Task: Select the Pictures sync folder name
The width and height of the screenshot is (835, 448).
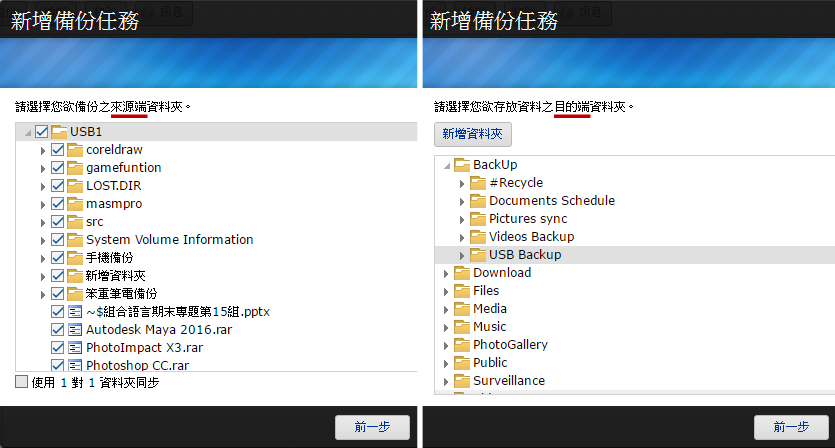Action: [x=528, y=219]
